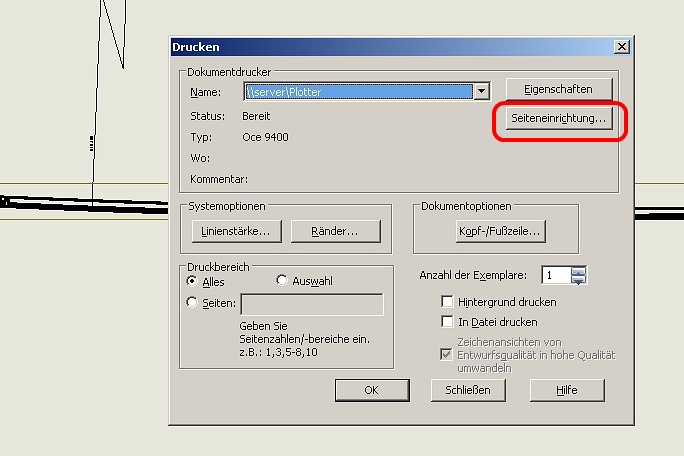
Task: Click the Schließen button
Action: 468,390
